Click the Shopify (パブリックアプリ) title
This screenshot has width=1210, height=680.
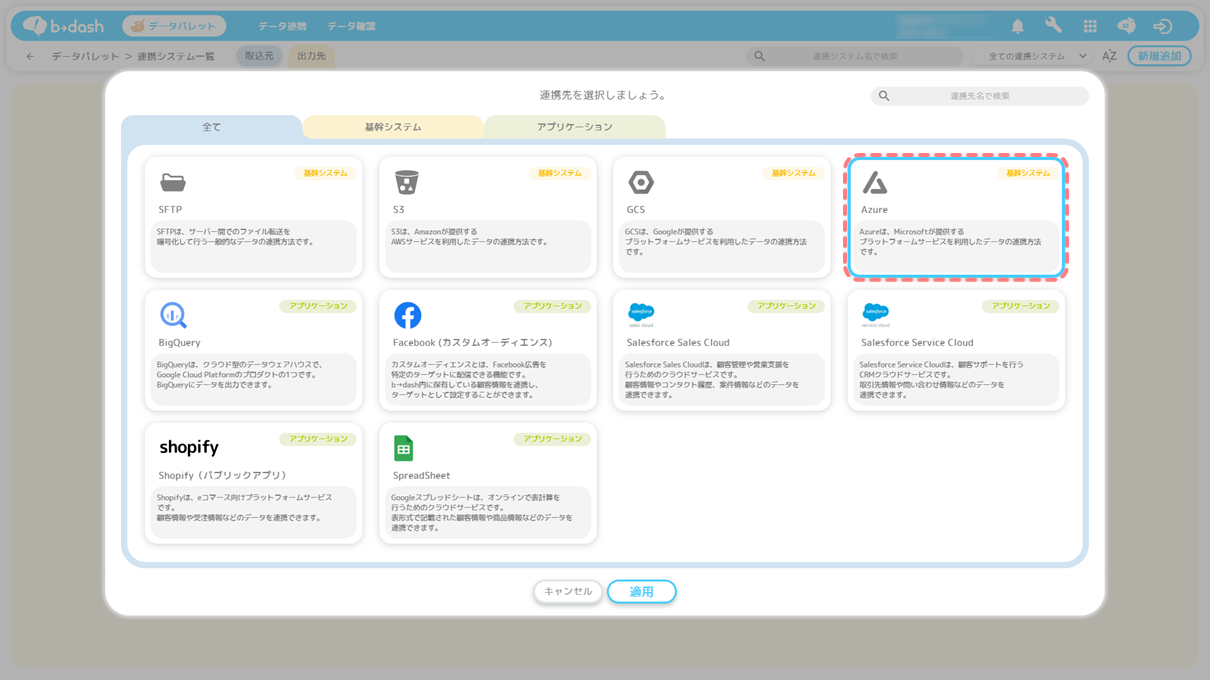[x=222, y=476]
